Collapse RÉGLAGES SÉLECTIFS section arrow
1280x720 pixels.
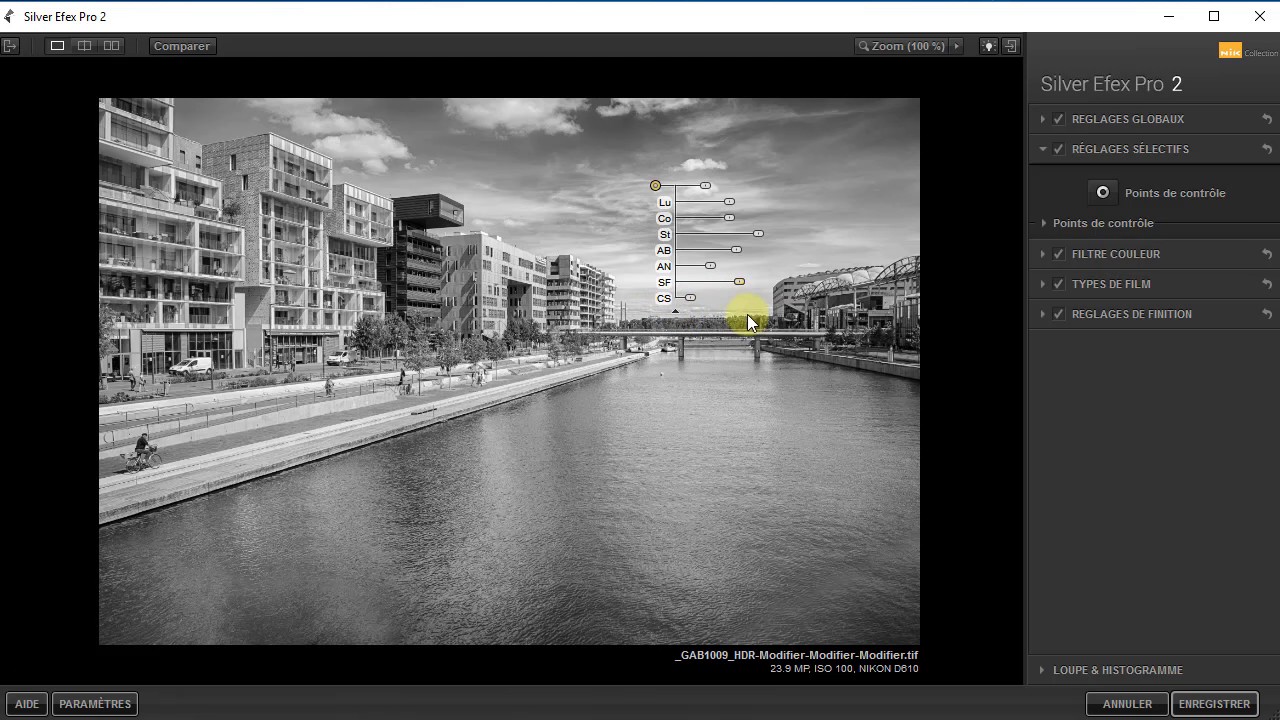[1043, 149]
